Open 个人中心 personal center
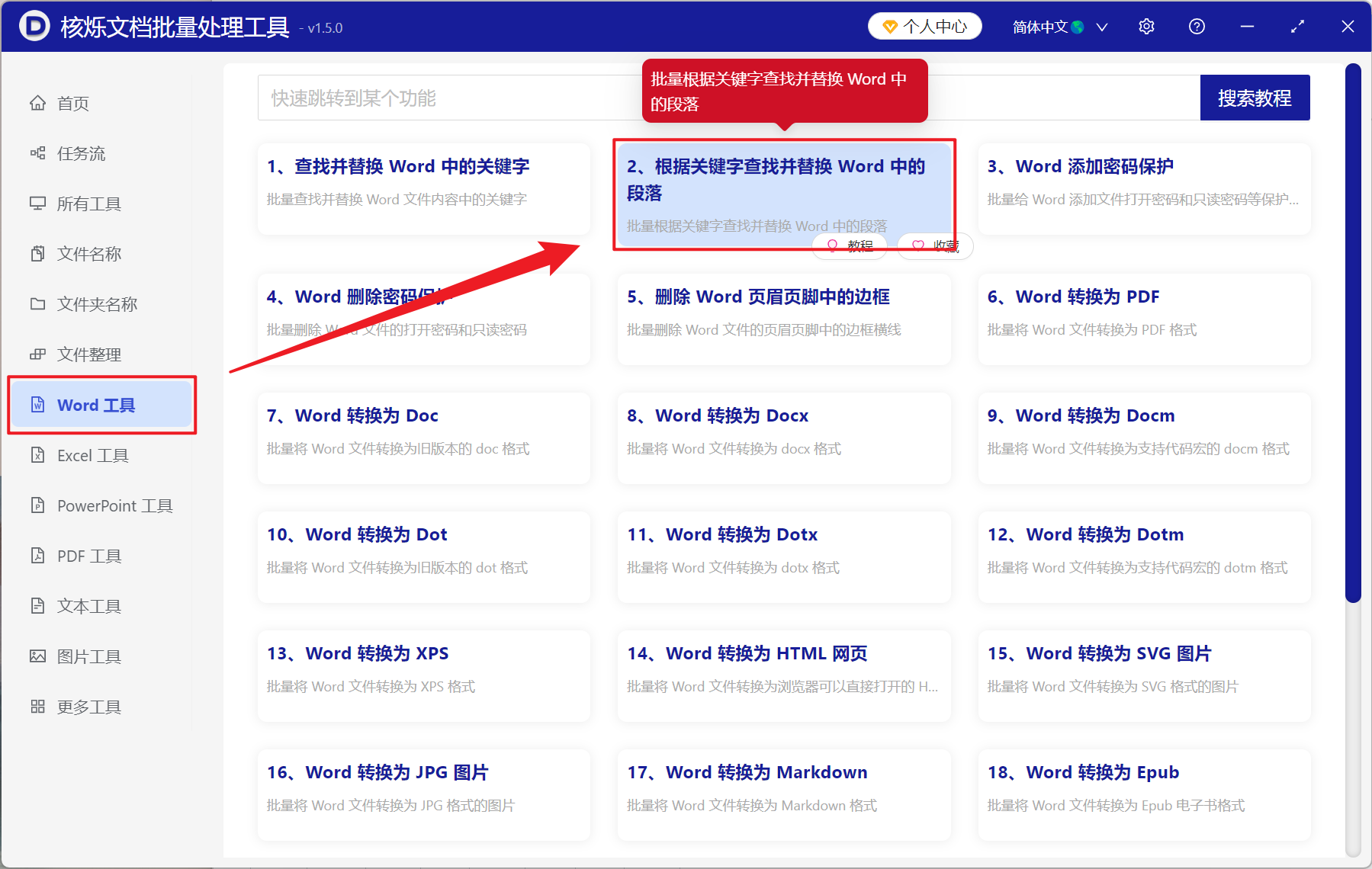Viewport: 1372px width, 869px height. tap(924, 26)
